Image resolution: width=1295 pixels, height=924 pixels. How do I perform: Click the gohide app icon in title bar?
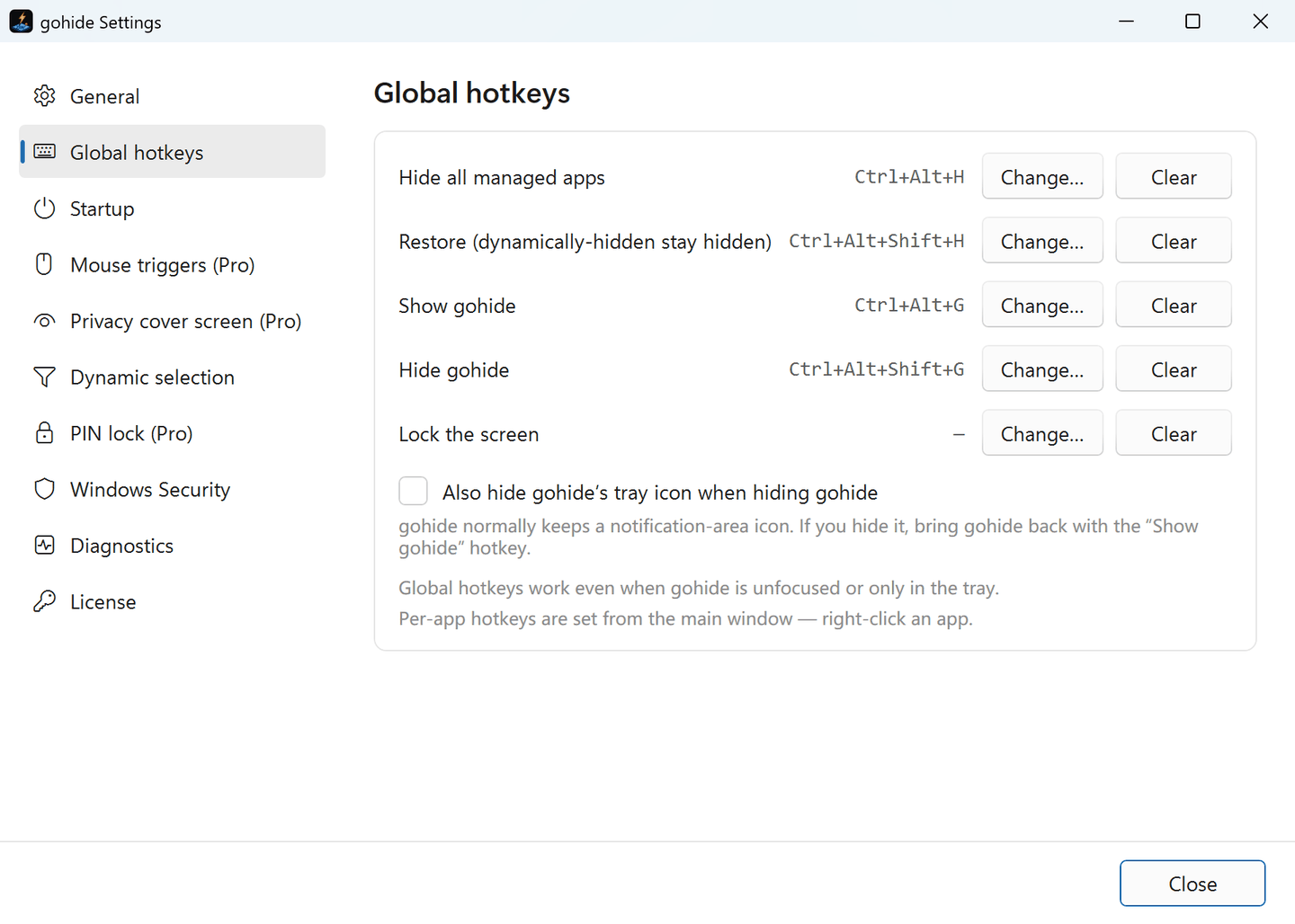(x=21, y=21)
